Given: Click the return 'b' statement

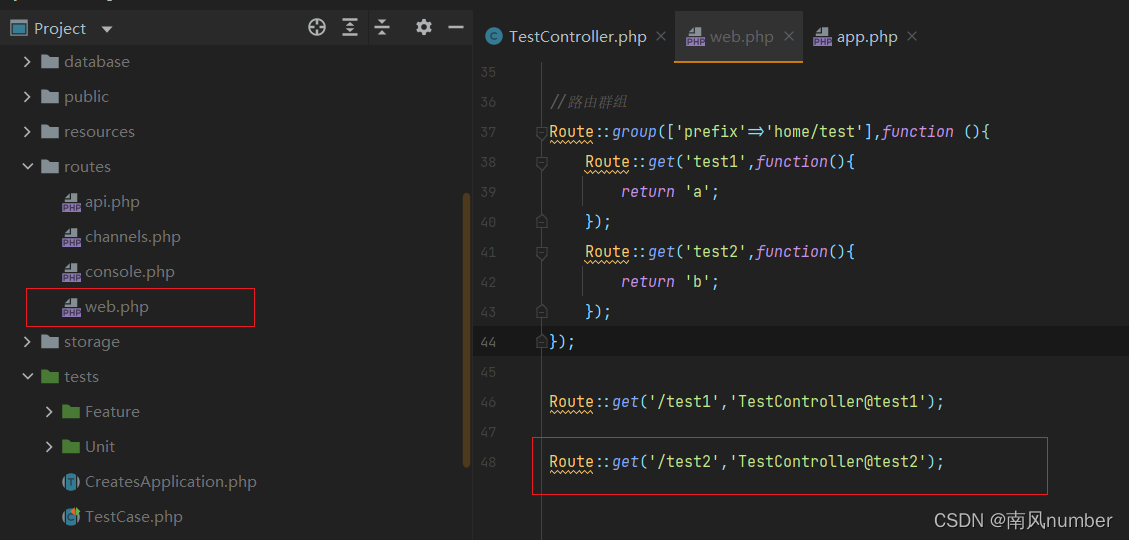Looking at the screenshot, I should (670, 282).
